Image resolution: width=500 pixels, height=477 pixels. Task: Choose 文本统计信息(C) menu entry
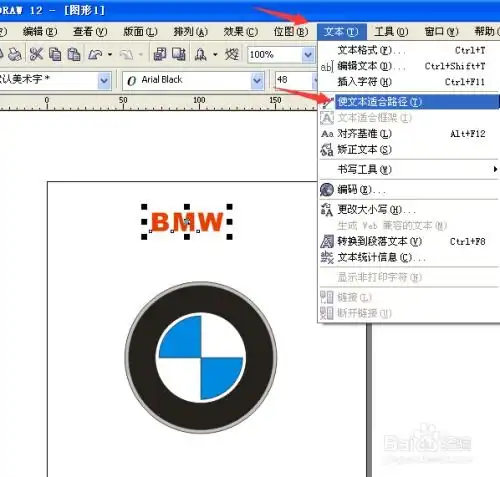409,257
